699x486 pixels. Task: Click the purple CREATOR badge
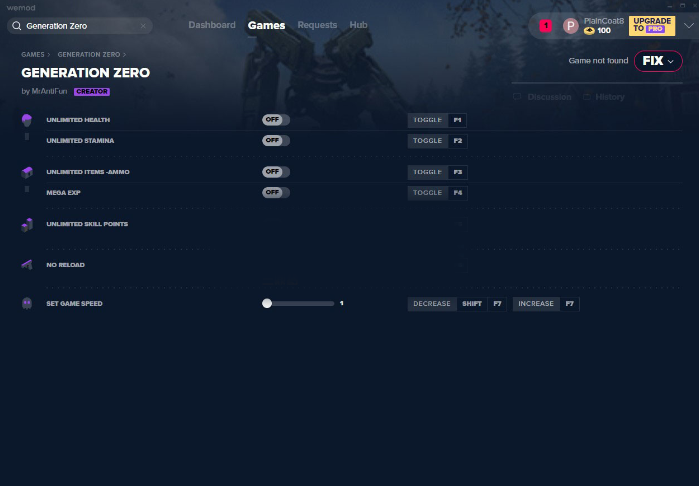pyautogui.click(x=92, y=91)
